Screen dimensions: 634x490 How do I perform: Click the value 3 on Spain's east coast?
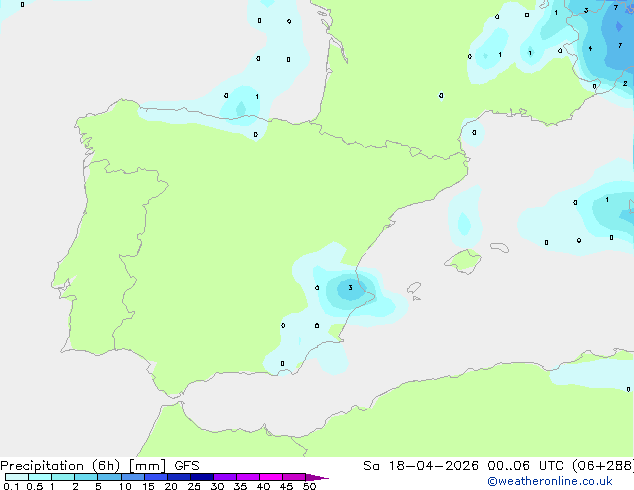click(x=350, y=287)
